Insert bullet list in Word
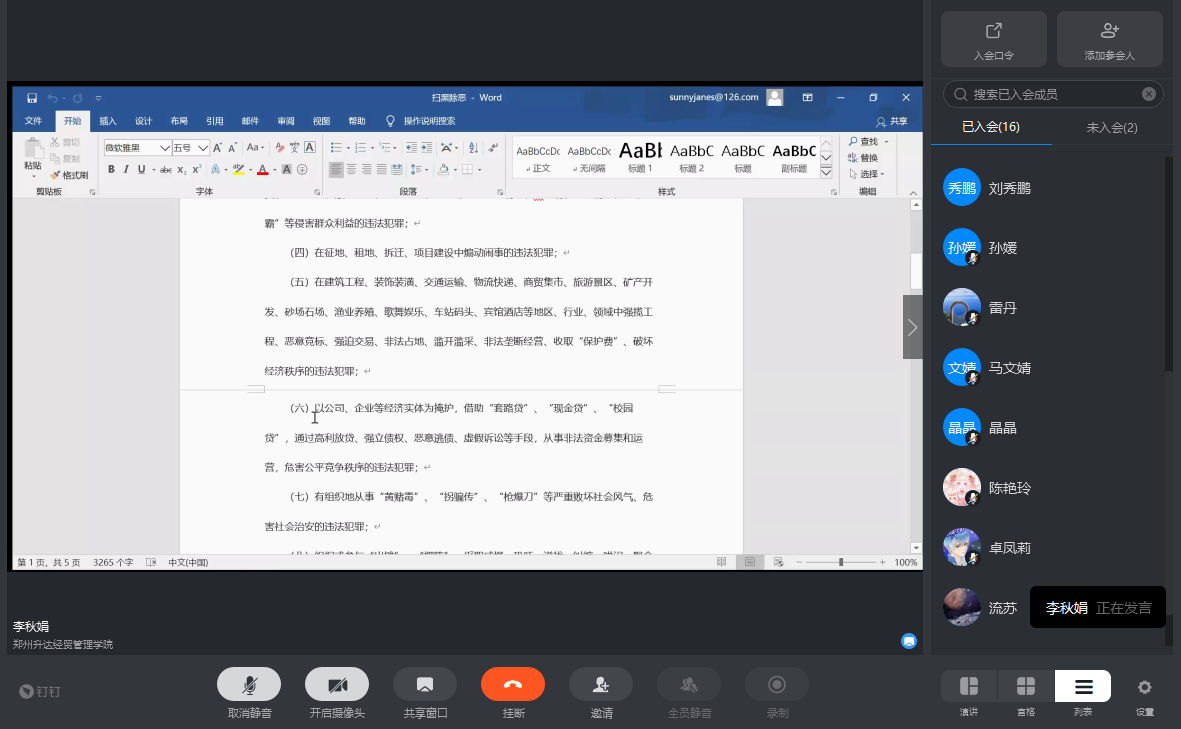This screenshot has height=729, width=1181. [x=336, y=148]
